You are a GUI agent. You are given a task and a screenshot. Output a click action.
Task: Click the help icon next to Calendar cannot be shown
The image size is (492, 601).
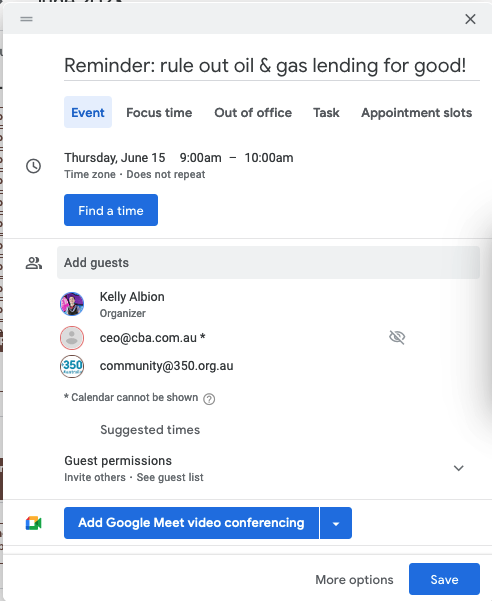click(x=209, y=399)
